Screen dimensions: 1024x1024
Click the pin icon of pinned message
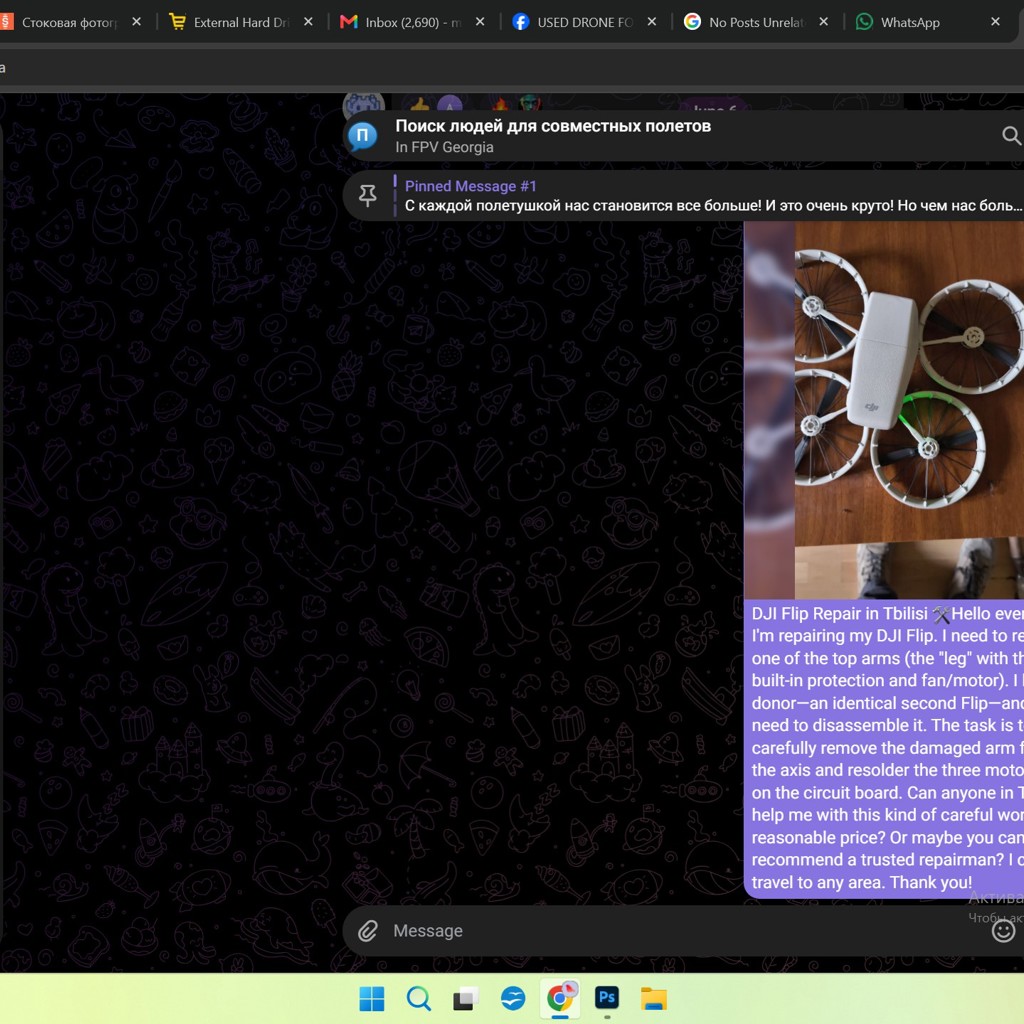click(368, 195)
